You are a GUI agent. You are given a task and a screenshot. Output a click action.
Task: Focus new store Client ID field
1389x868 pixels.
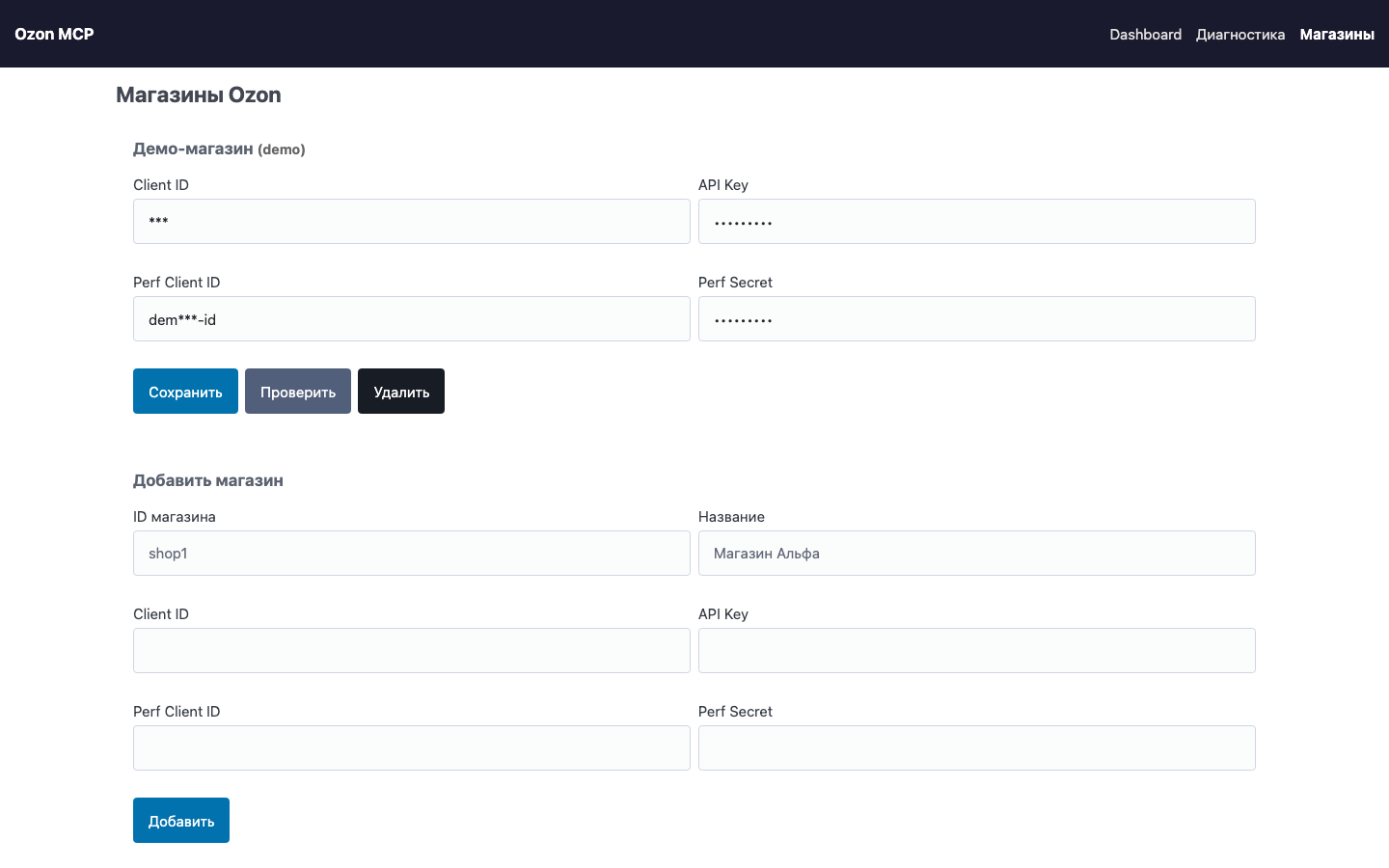pyautogui.click(x=412, y=651)
